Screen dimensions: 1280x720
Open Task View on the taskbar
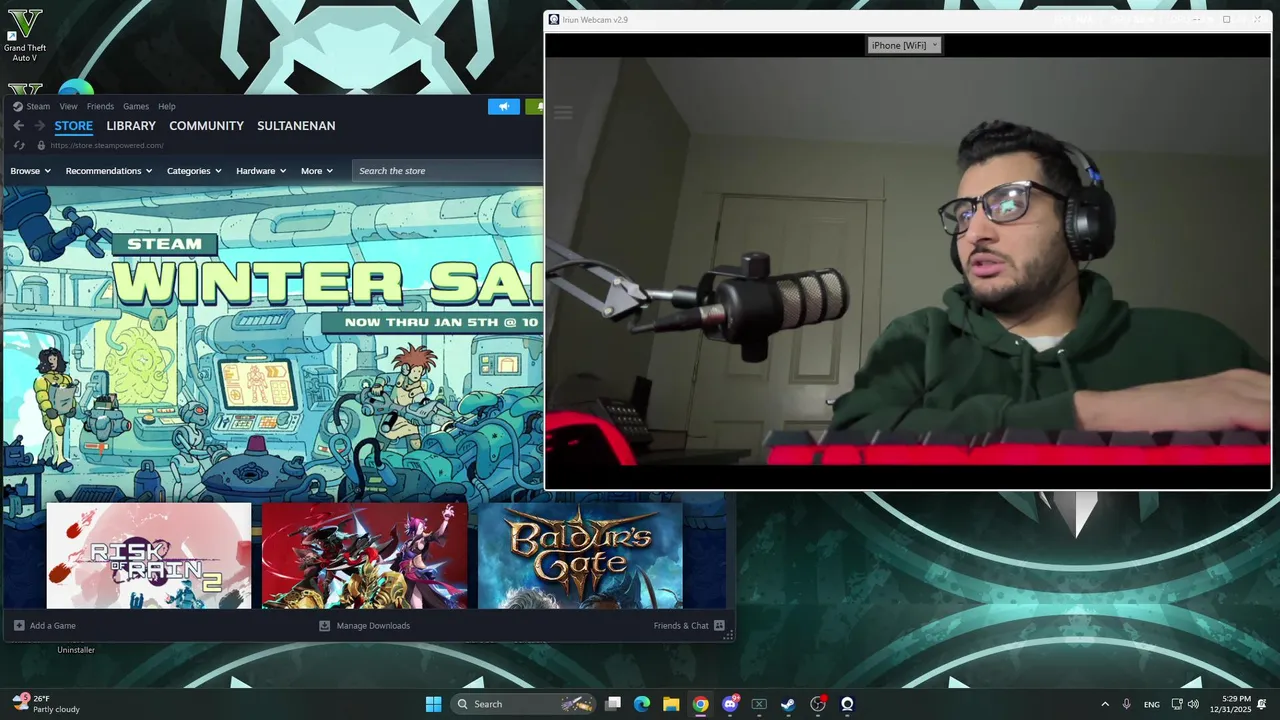[x=613, y=704]
